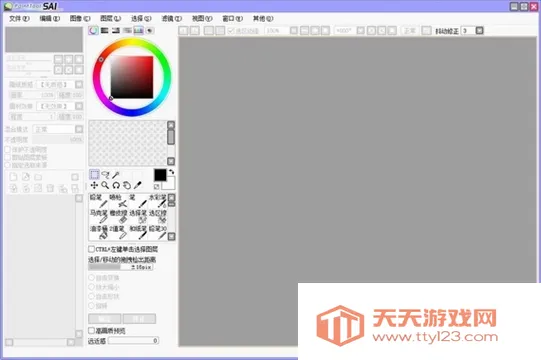Toggle transparent color icon below foreground swatch
The height and width of the screenshot is (360, 541).
(x=157, y=186)
